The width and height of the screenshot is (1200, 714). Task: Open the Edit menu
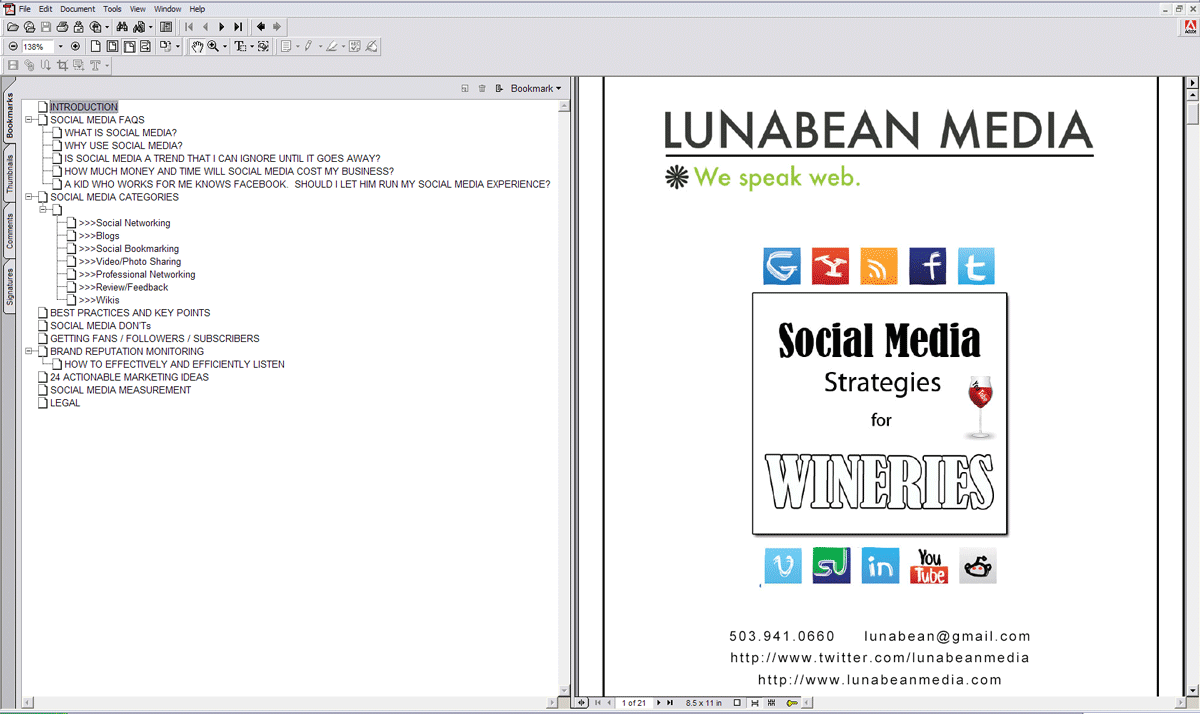point(46,9)
